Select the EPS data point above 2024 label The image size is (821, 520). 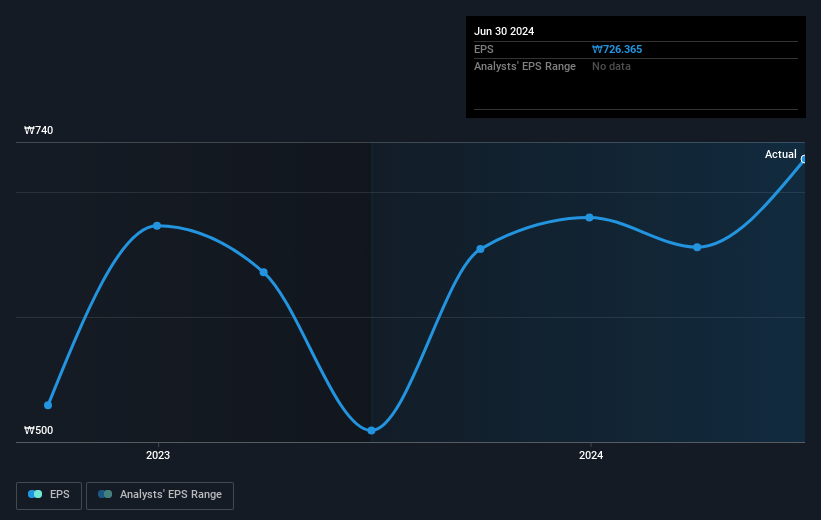coord(590,217)
